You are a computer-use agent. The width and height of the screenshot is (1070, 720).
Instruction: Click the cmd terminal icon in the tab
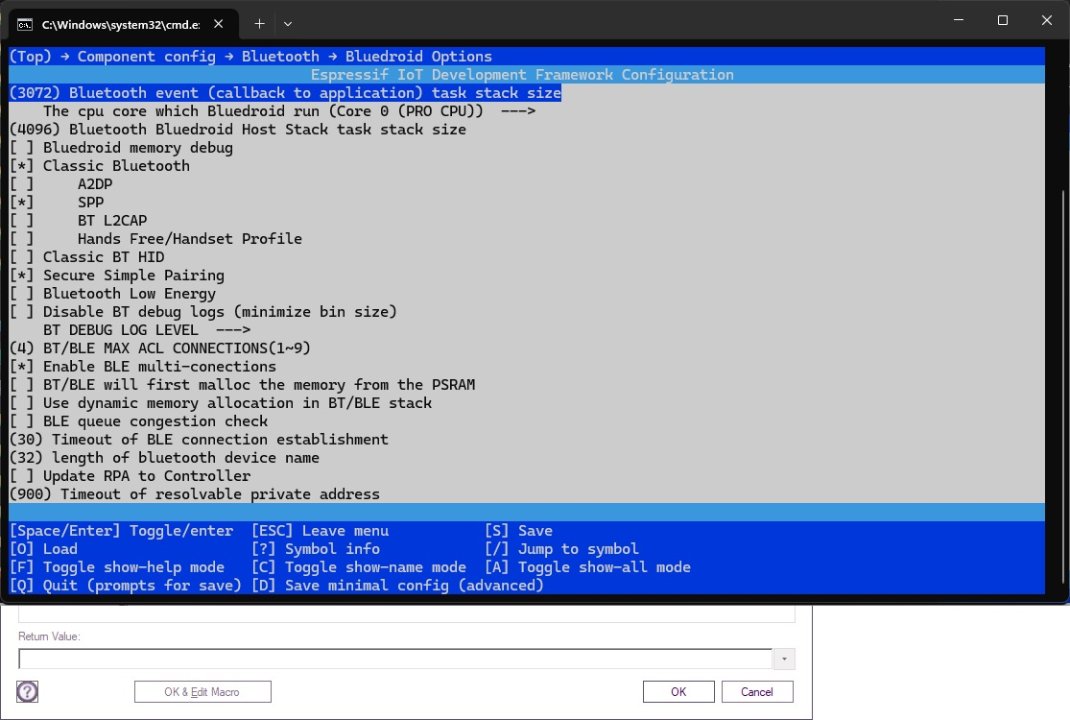(x=25, y=25)
